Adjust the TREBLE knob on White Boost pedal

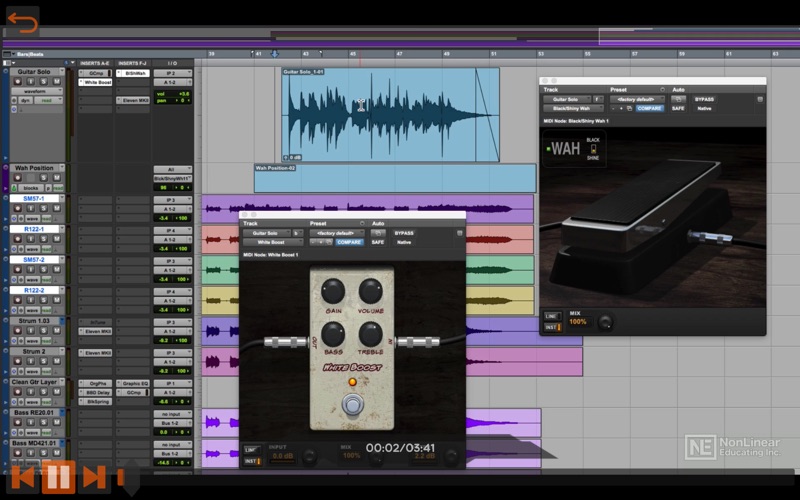[370, 334]
